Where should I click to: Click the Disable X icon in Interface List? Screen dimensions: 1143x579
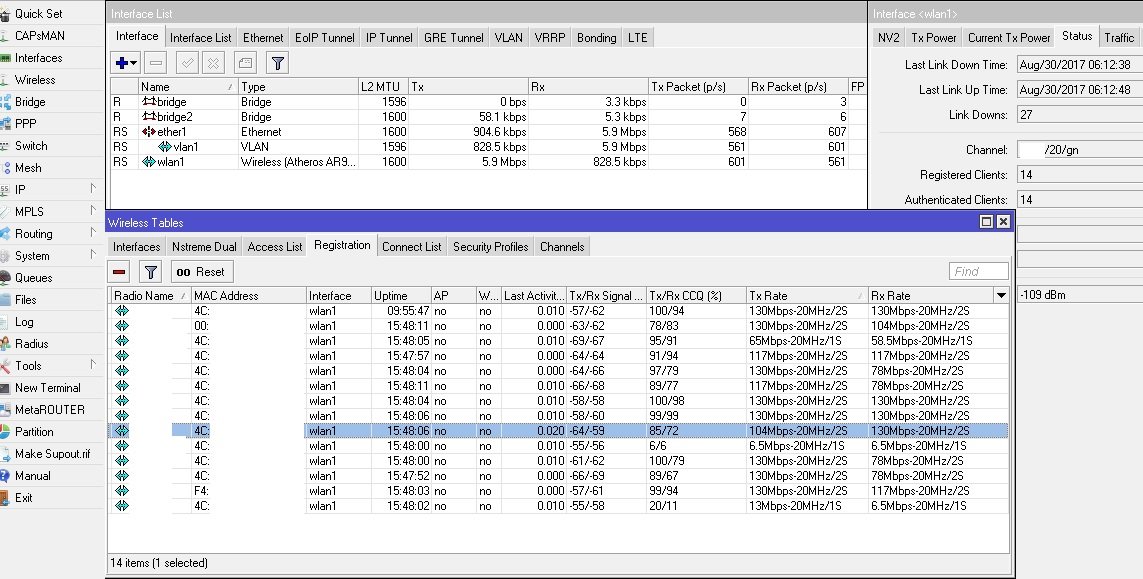[214, 63]
